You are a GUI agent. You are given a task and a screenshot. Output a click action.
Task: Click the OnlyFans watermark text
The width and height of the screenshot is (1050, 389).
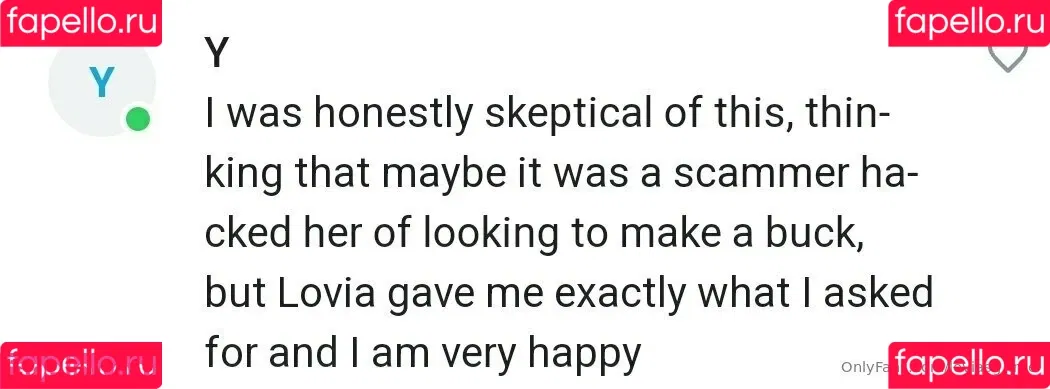pyautogui.click(x=864, y=367)
